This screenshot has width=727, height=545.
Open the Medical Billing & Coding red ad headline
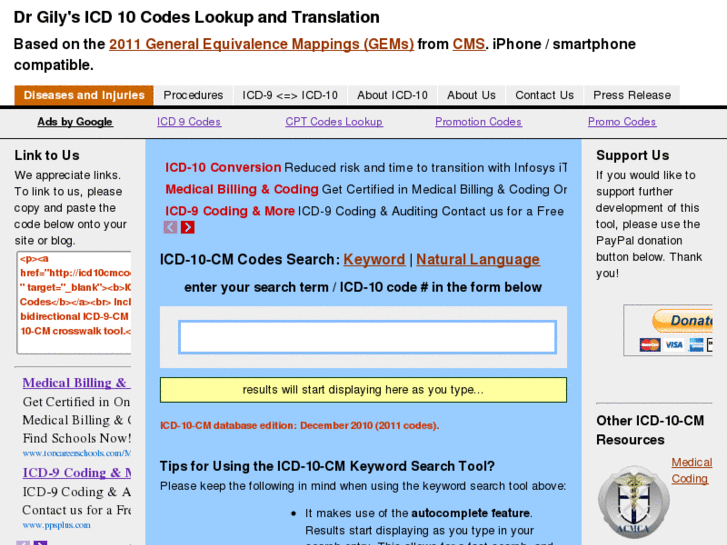242,189
